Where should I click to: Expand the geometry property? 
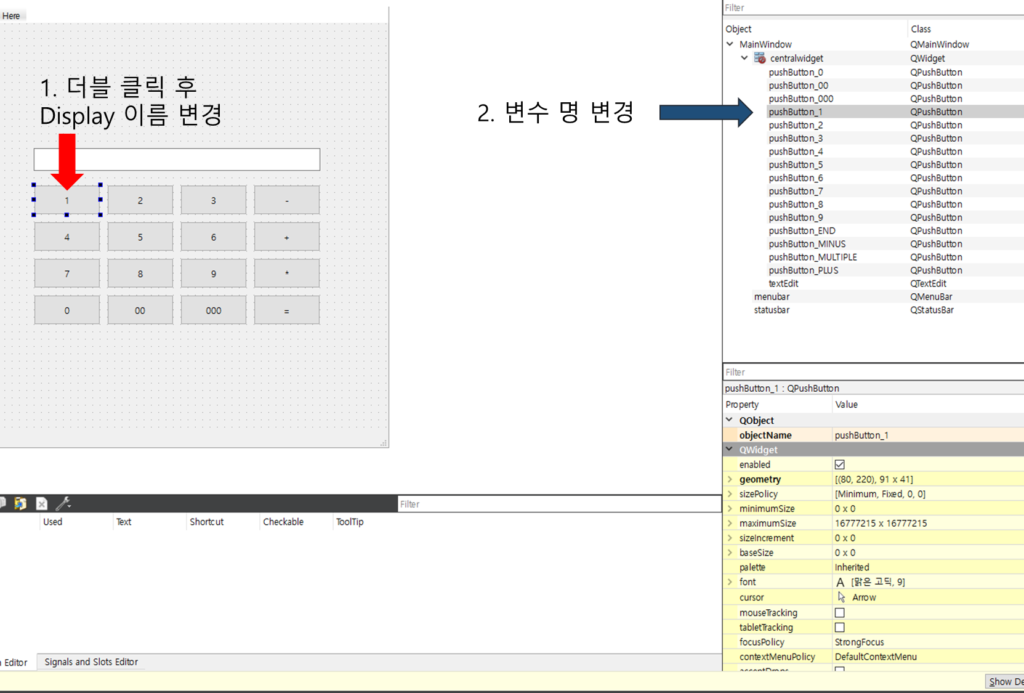(x=729, y=480)
